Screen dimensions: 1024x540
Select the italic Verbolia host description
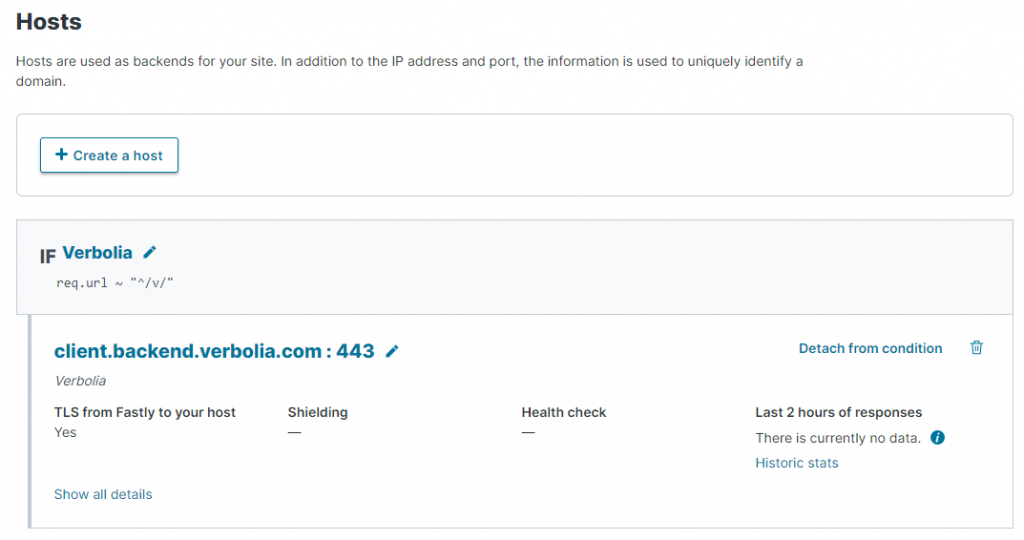coord(80,381)
